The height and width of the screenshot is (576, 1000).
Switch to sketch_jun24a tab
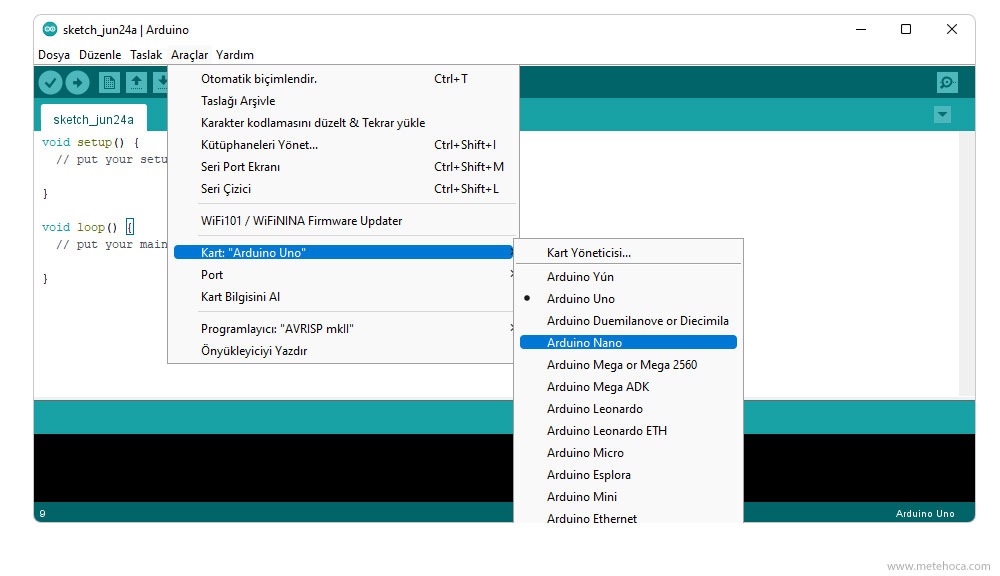coord(94,119)
